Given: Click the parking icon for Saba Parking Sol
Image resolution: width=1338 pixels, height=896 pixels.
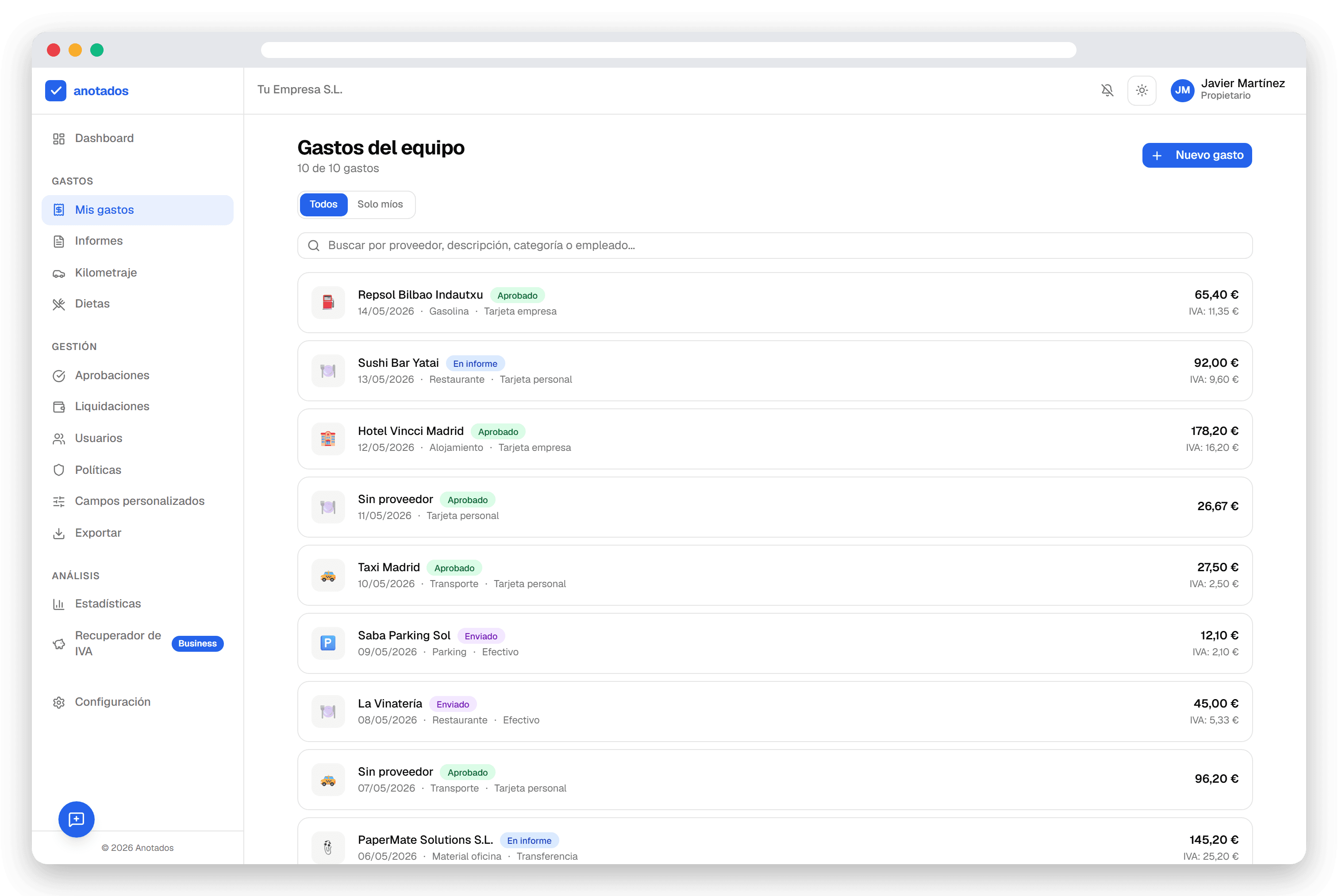Looking at the screenshot, I should (x=328, y=643).
